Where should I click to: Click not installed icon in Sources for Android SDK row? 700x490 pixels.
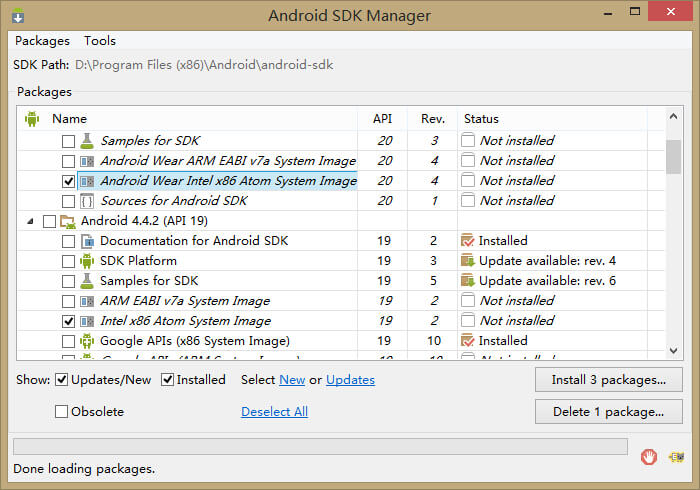(x=467, y=200)
